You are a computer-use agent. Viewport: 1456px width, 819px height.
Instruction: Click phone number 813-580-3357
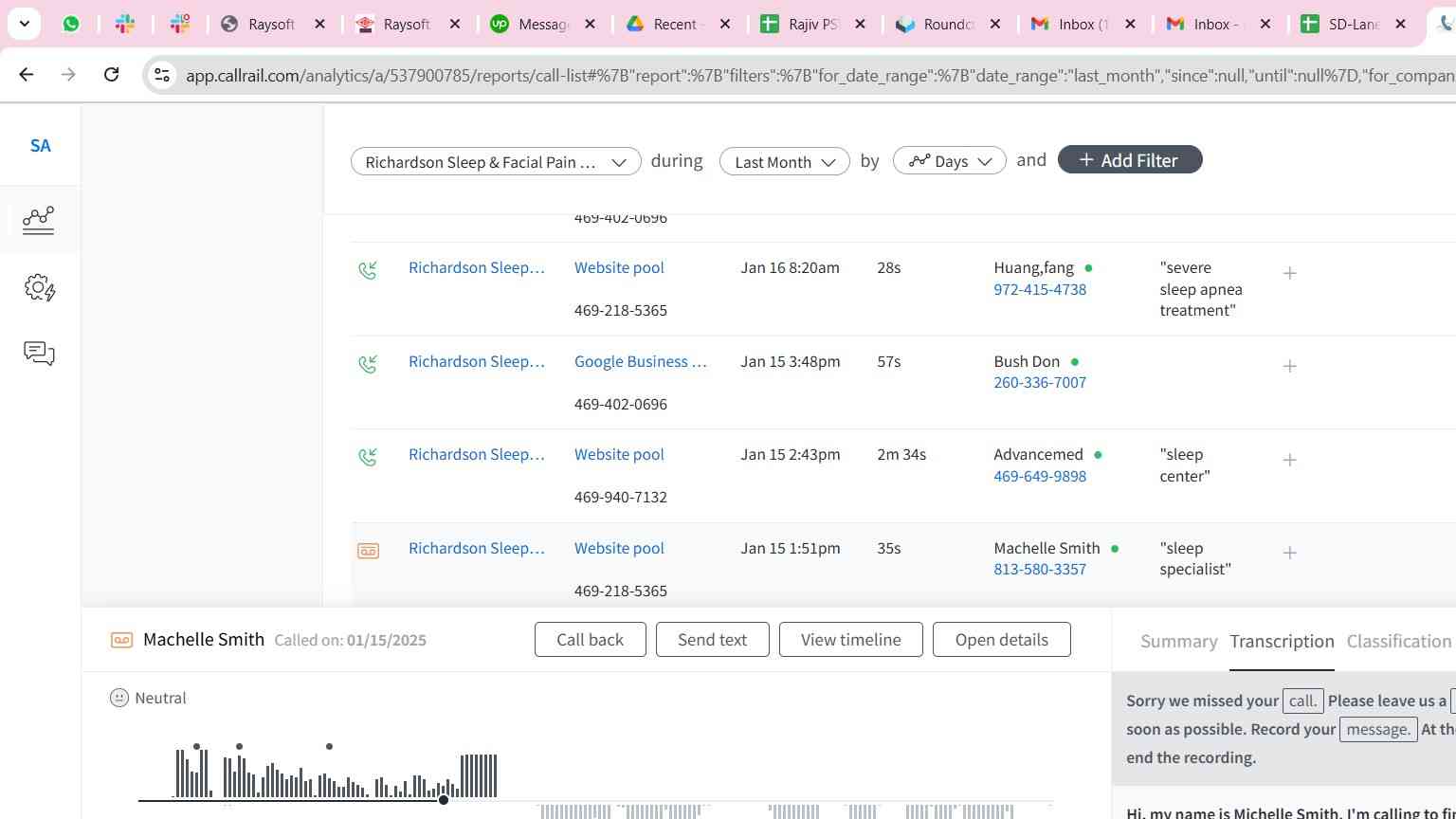(1040, 569)
